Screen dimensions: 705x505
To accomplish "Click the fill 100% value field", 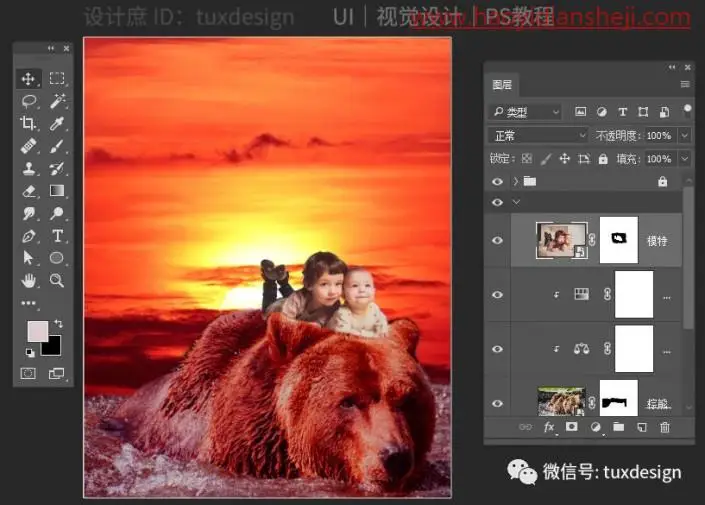I will pyautogui.click(x=659, y=159).
